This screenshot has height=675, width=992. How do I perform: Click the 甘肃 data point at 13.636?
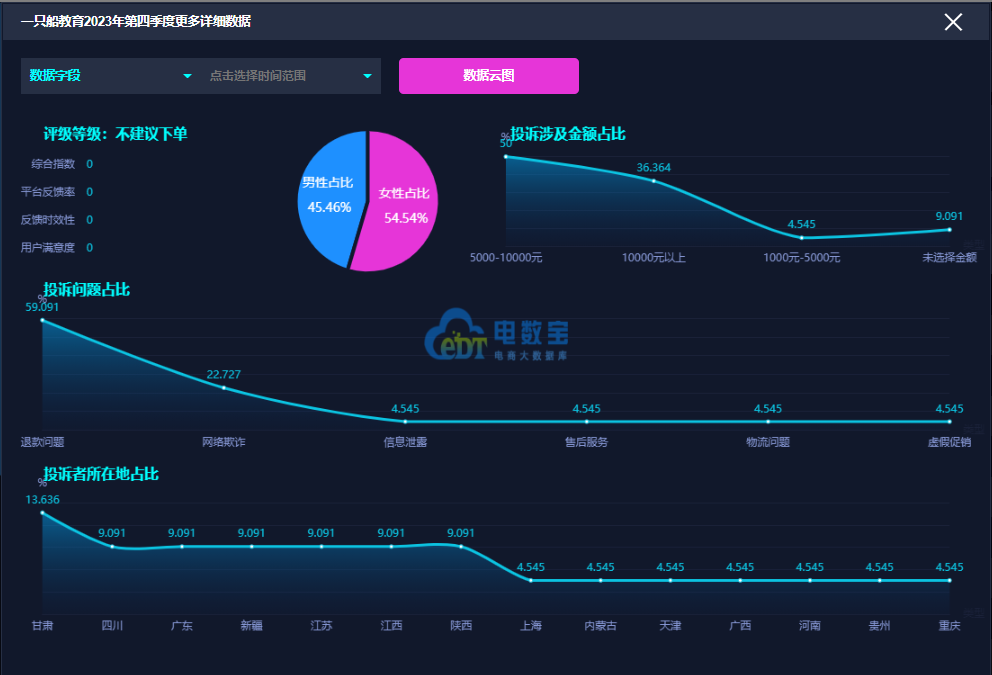click(42, 513)
